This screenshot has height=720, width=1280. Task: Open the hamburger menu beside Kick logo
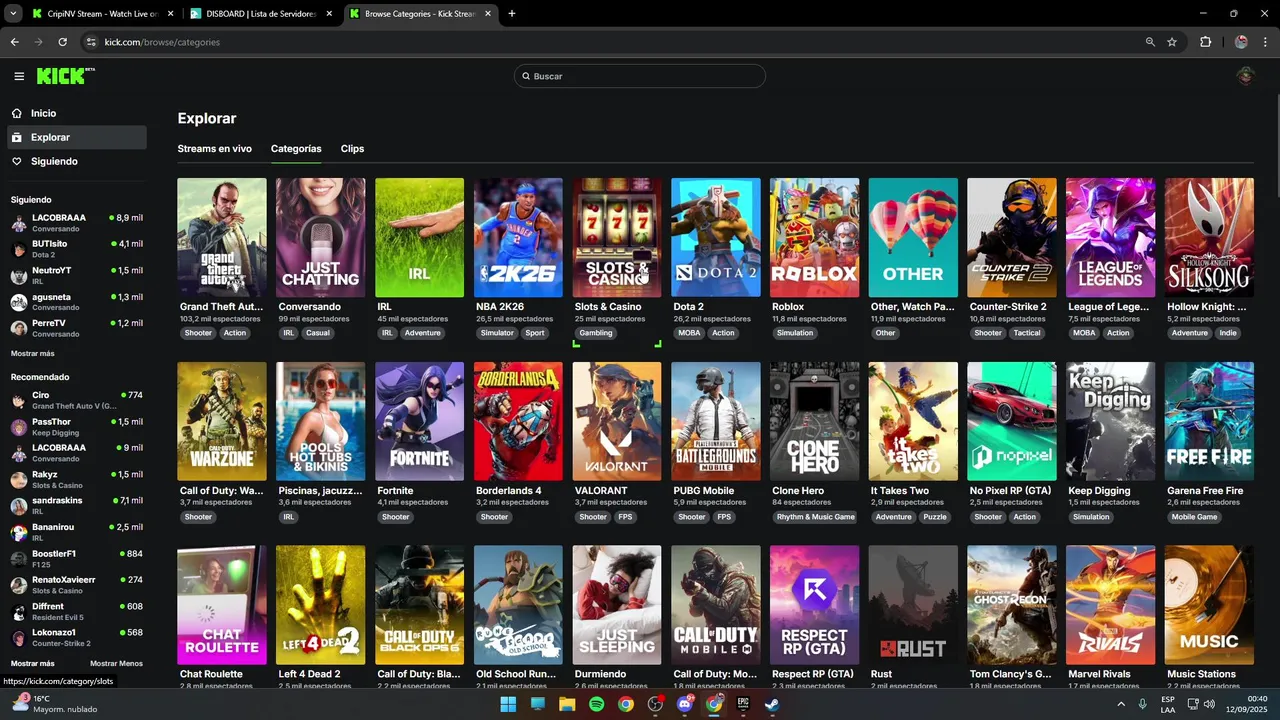(x=19, y=76)
